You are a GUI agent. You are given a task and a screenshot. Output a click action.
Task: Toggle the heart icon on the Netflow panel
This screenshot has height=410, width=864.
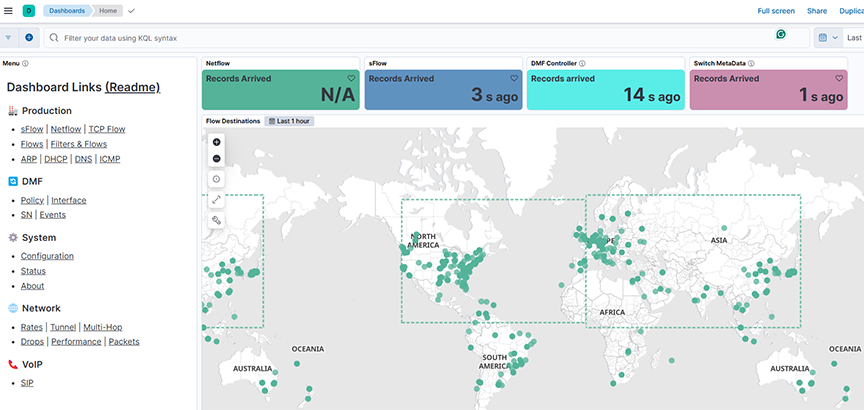(351, 78)
